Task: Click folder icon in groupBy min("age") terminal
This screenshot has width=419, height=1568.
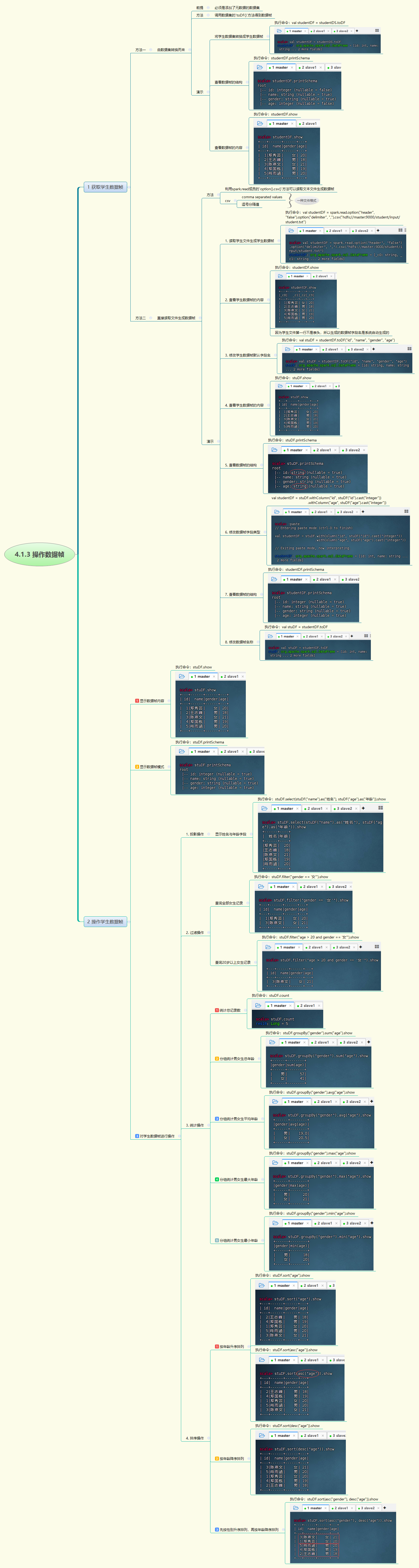Action: (275, 1223)
